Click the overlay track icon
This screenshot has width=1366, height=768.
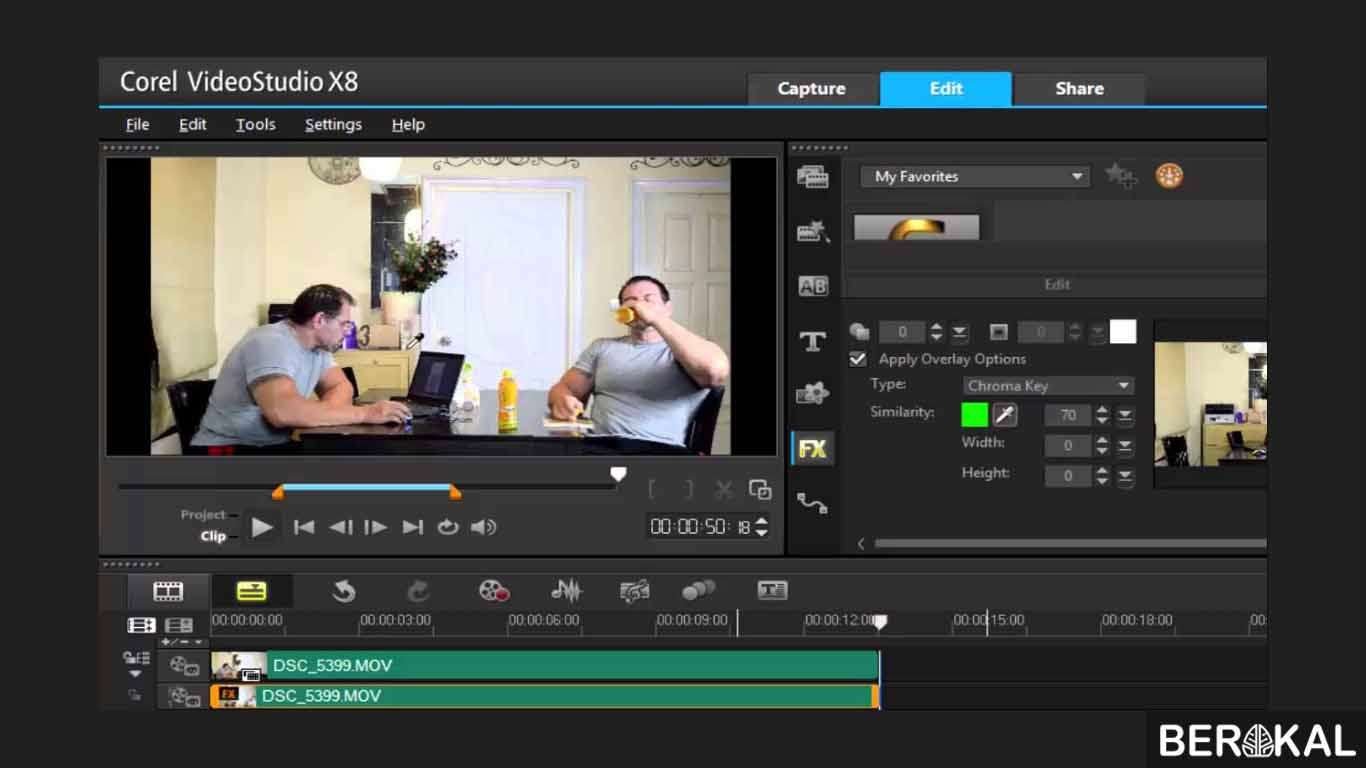click(x=184, y=696)
